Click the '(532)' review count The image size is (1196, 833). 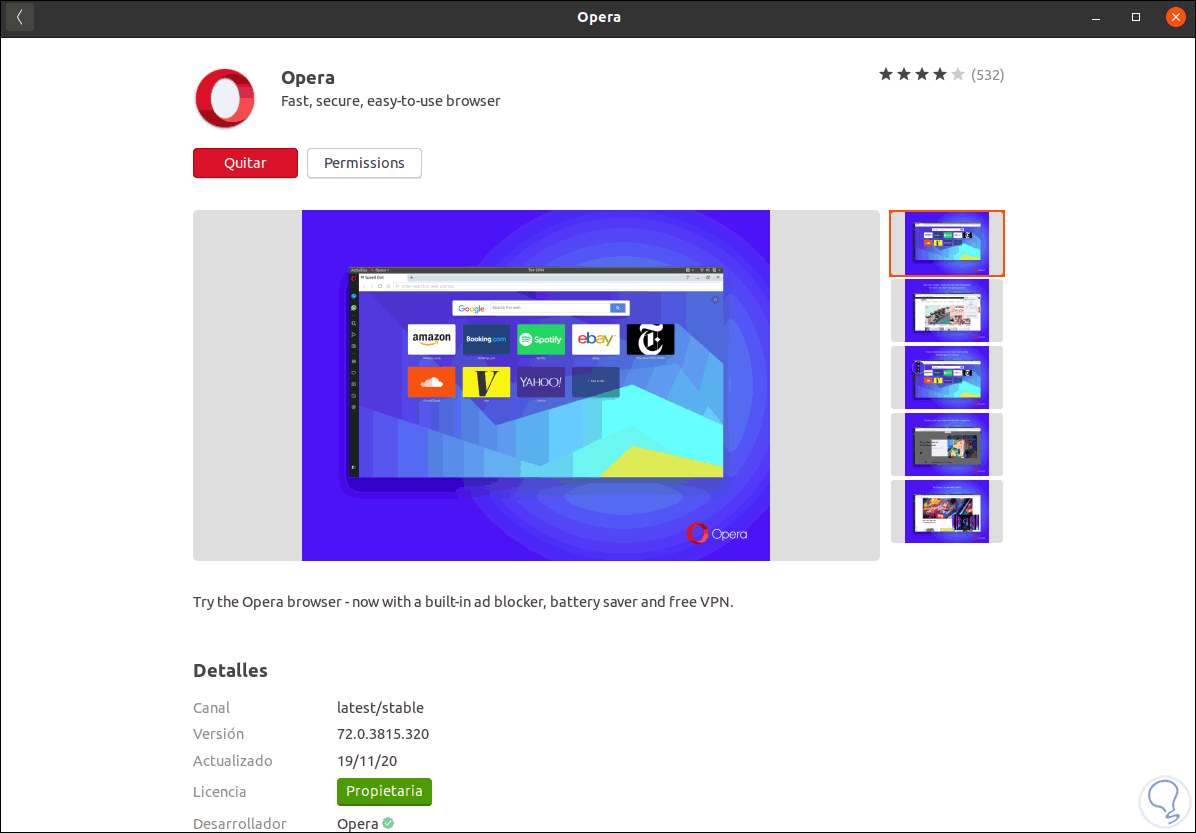click(x=988, y=75)
